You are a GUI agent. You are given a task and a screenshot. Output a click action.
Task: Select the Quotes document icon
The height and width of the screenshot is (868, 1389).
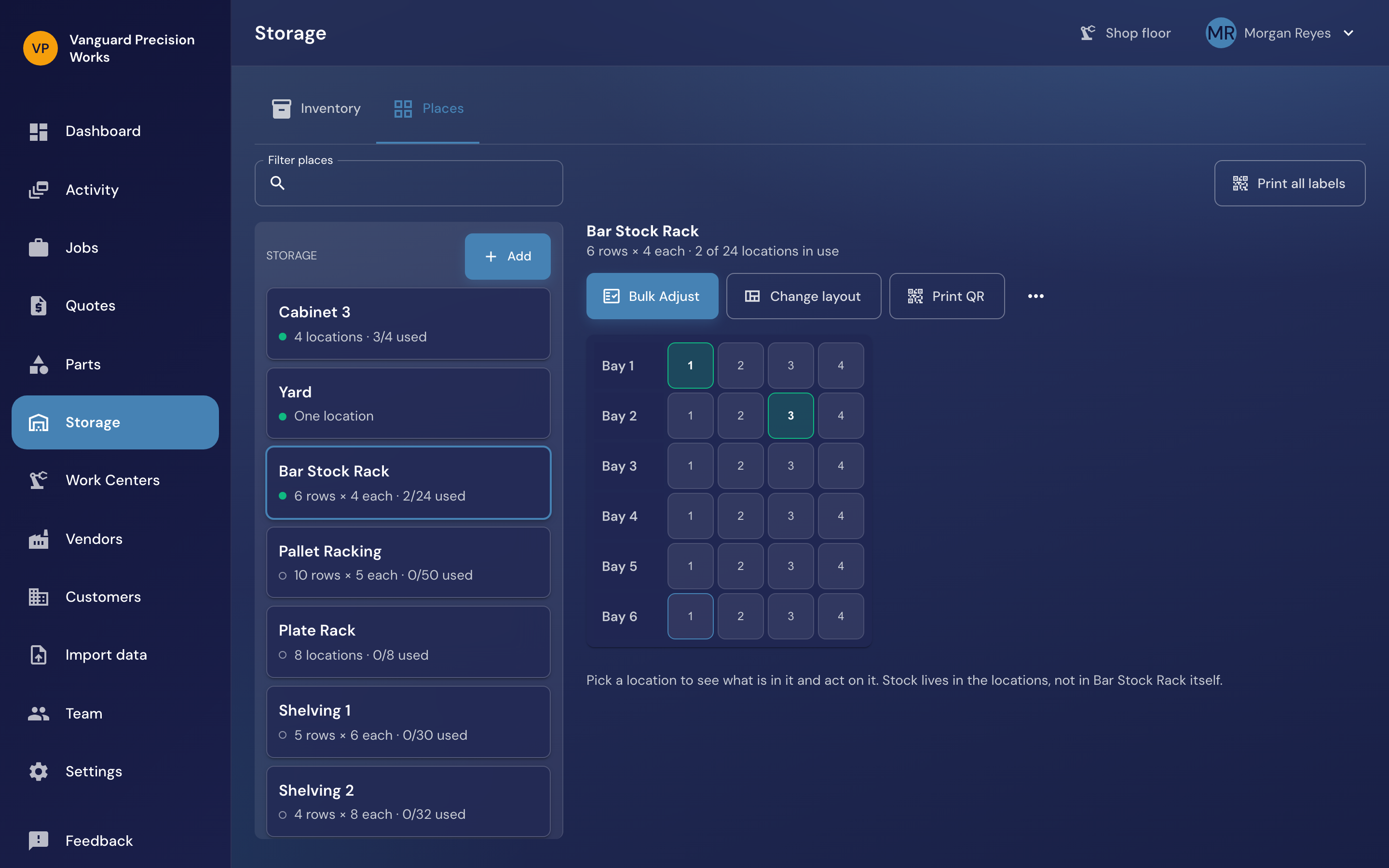[x=39, y=306]
